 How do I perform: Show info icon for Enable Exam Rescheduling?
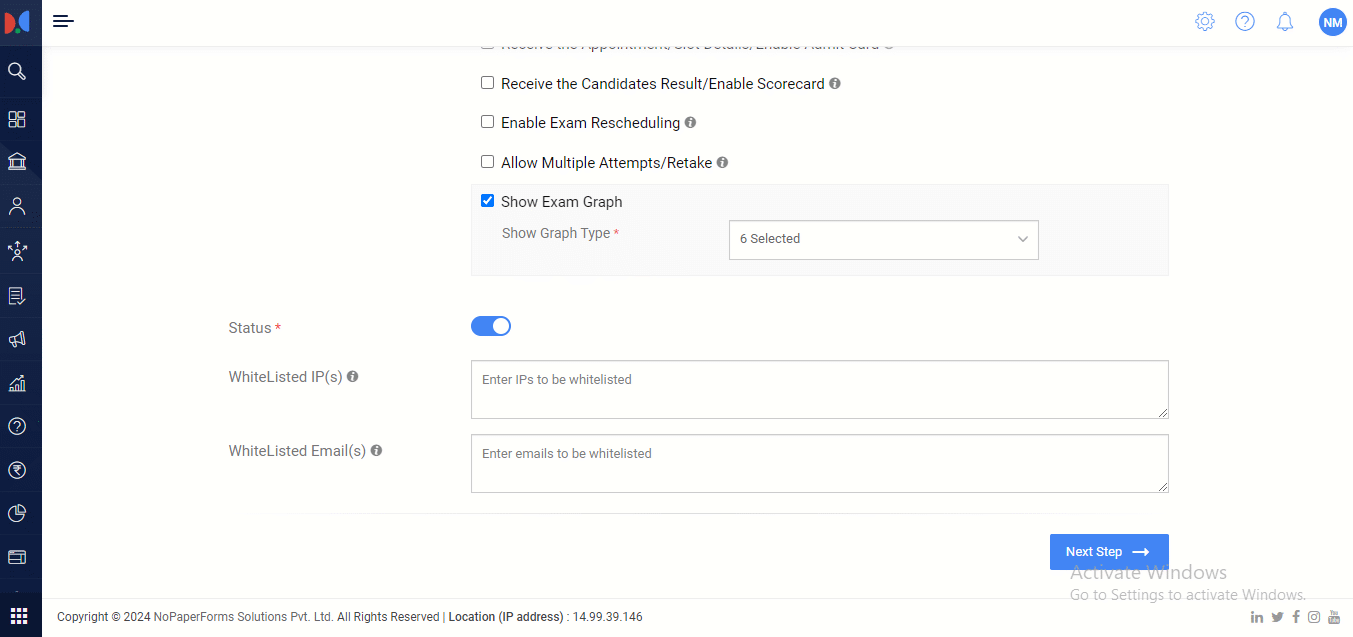(690, 123)
